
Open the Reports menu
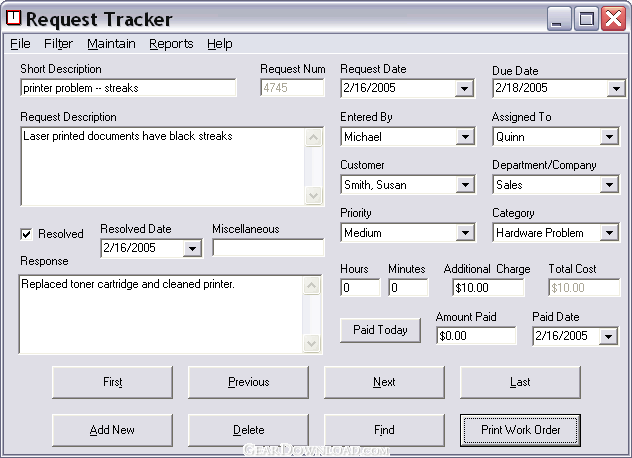(171, 44)
